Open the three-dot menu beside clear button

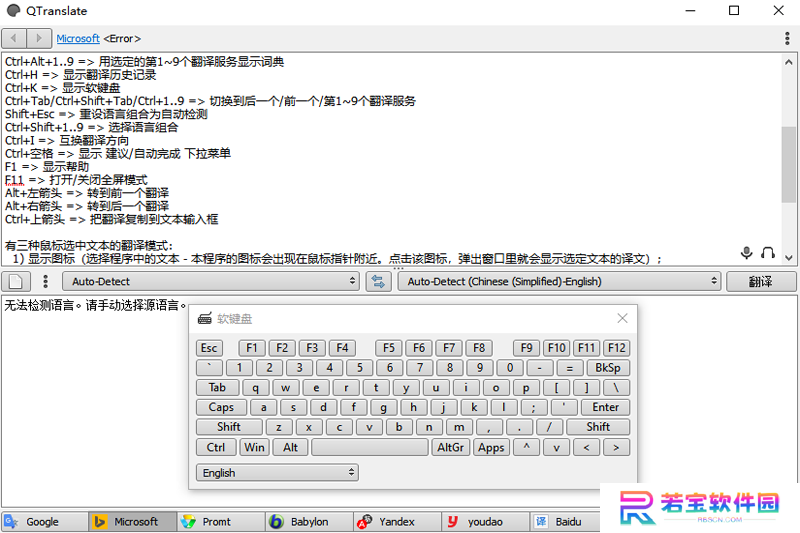click(x=45, y=282)
